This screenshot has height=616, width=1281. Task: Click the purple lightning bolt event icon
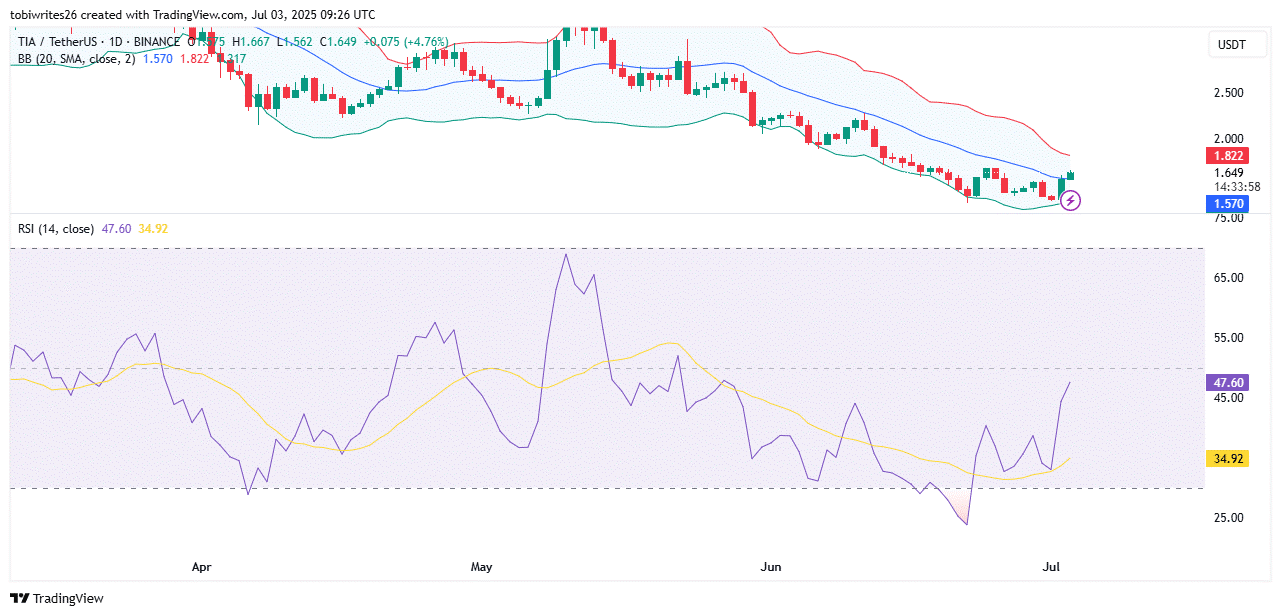(1070, 201)
